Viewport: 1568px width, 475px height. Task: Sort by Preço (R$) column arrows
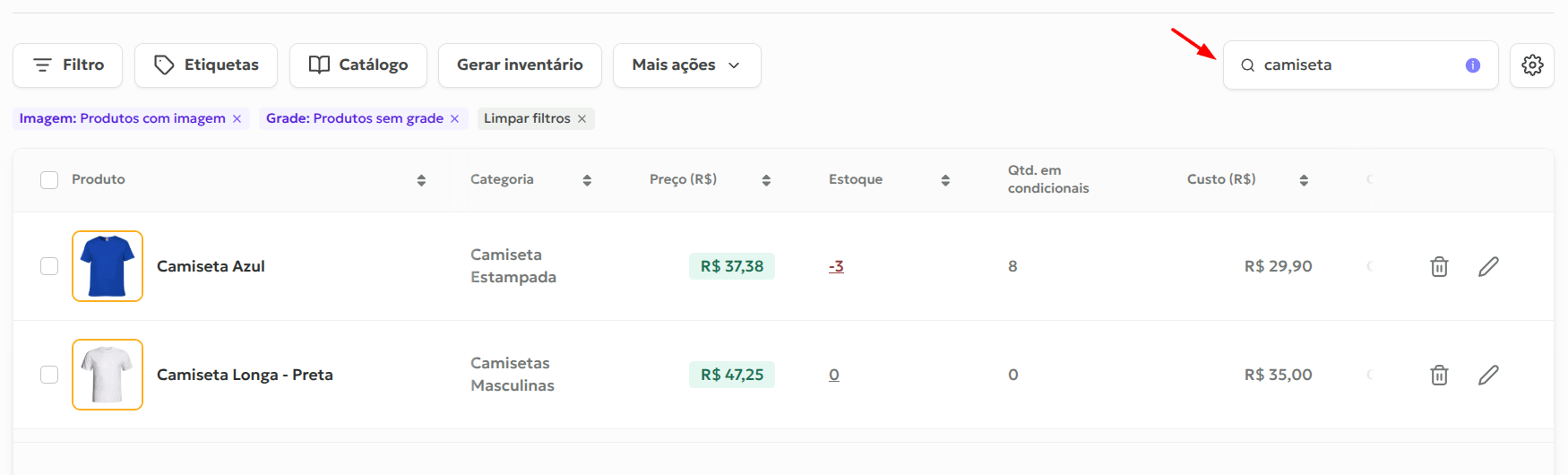tap(766, 180)
